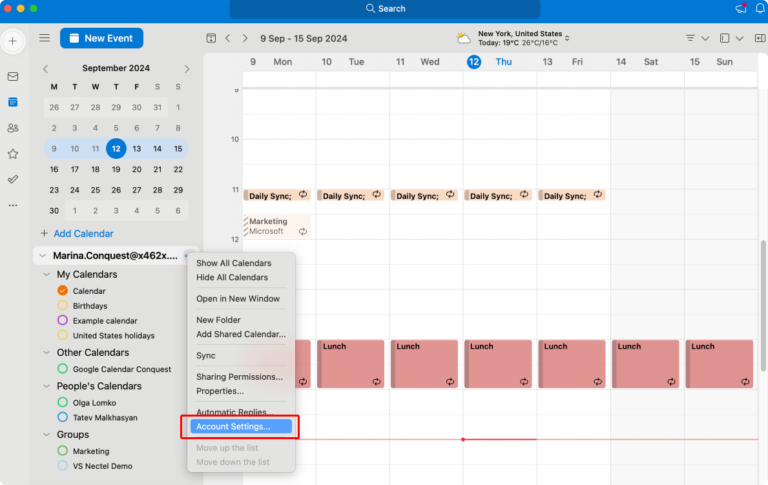Uncheck the Calendar checkbox
Viewport: 768px width, 485px height.
coord(63,291)
